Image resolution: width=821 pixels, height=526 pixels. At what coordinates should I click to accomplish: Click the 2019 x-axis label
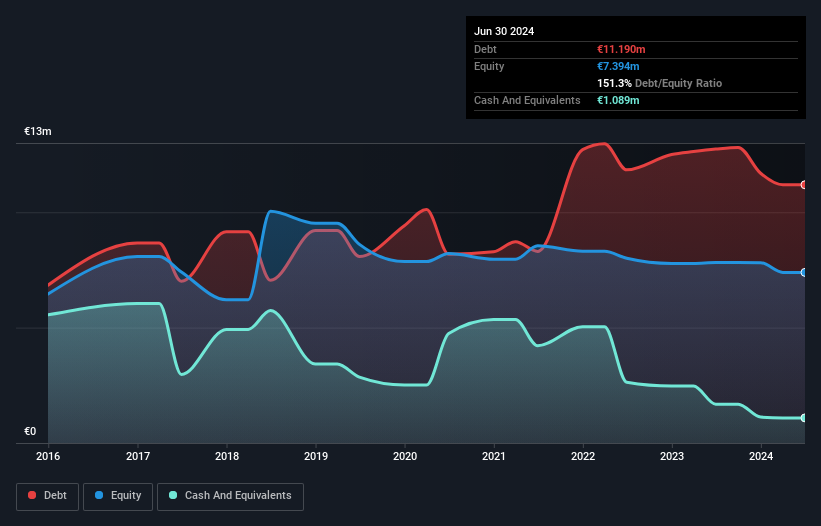316,456
